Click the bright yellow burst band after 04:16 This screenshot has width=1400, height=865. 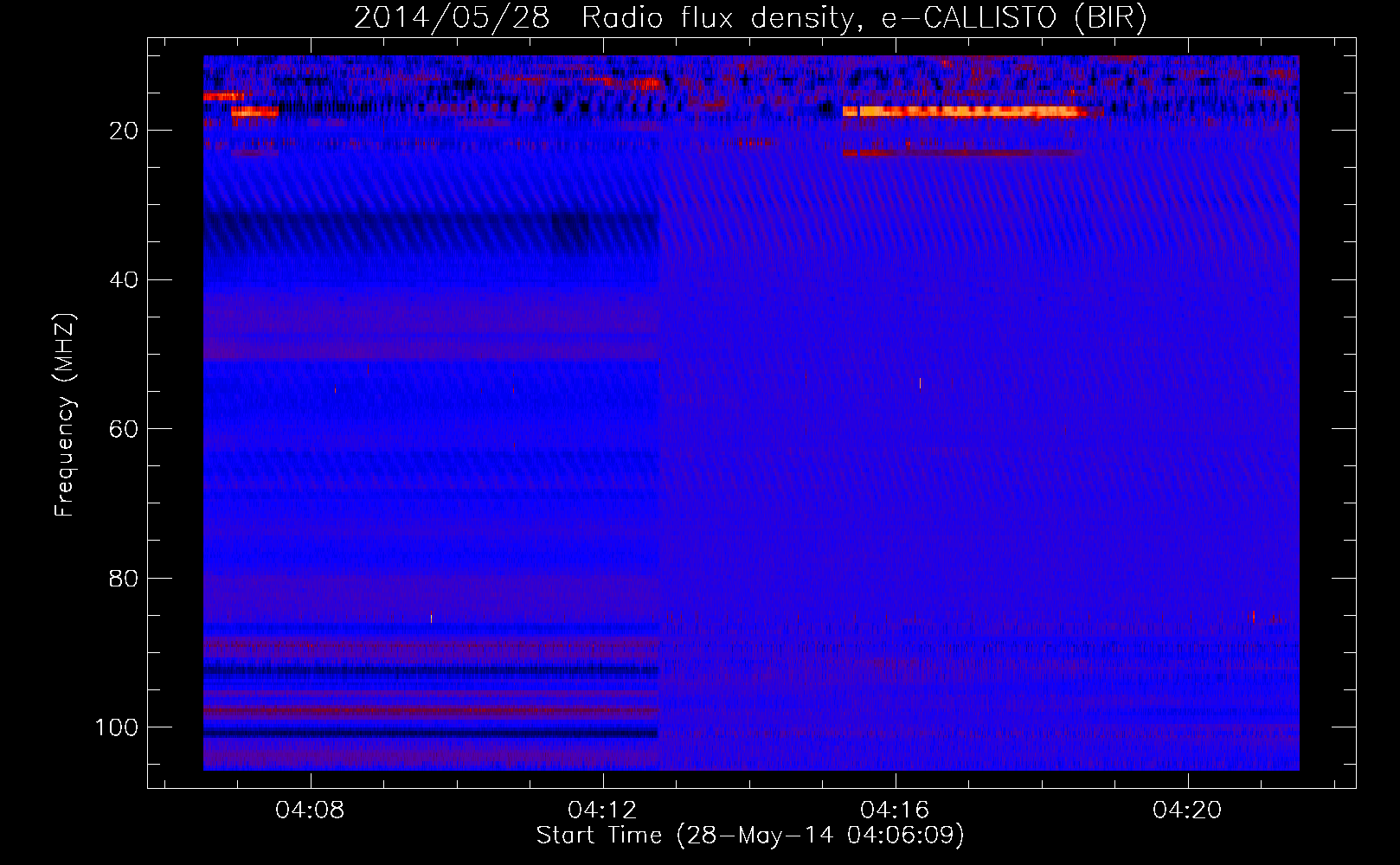click(964, 112)
